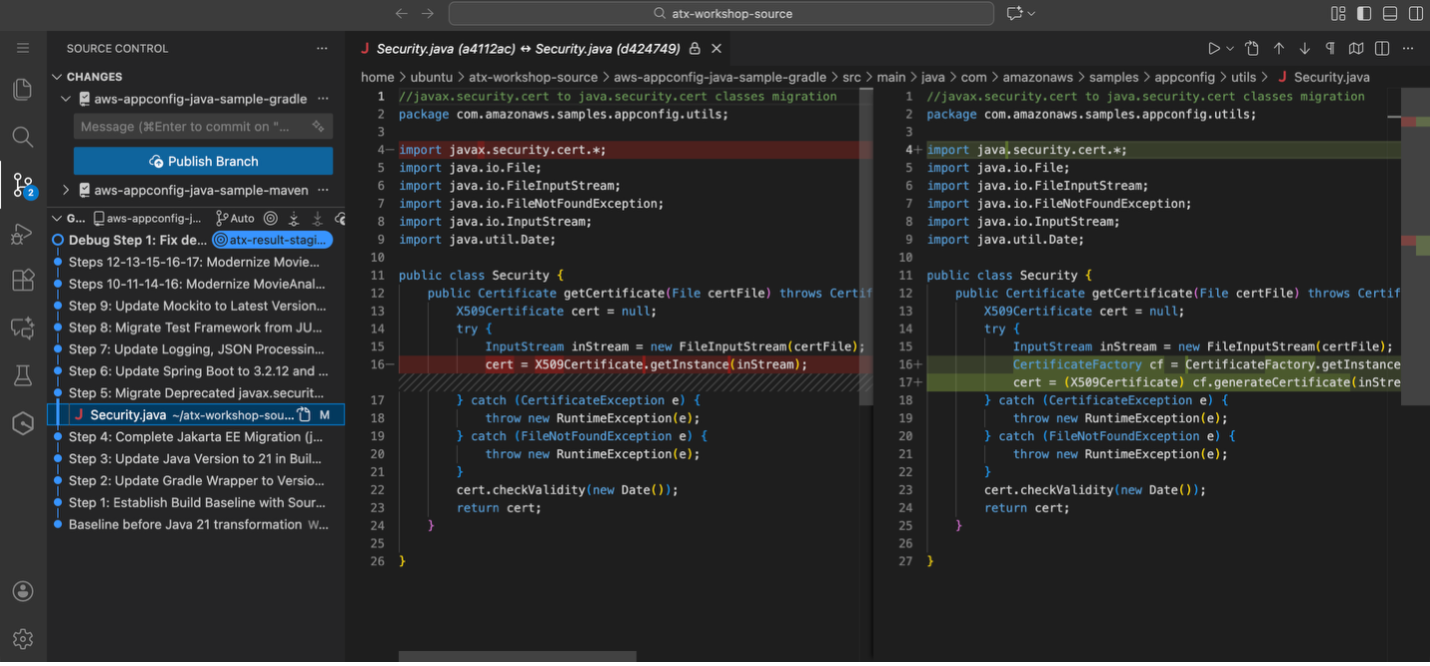Toggle inline view with the split editor icon
The width and height of the screenshot is (1430, 666).
coord(1381,47)
